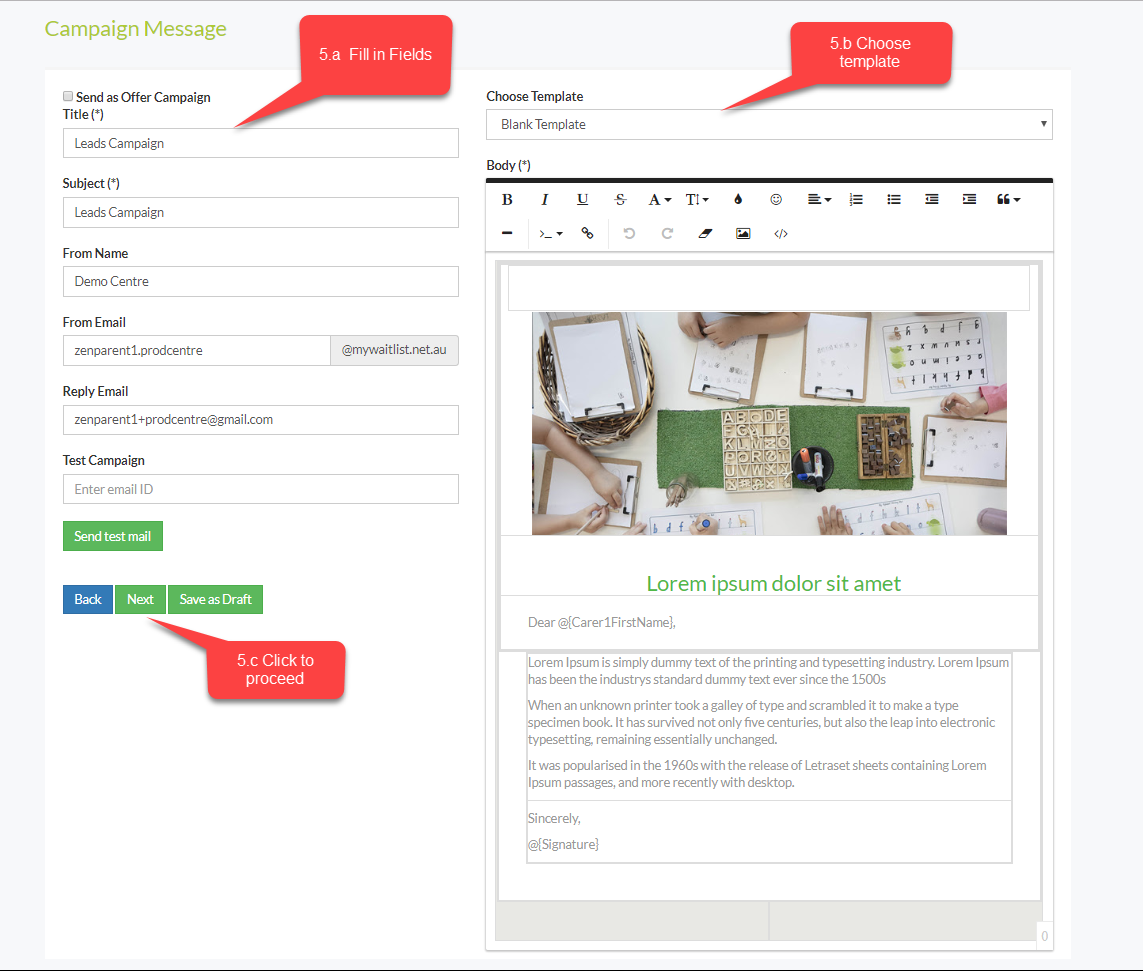Screen dimensions: 1143x971
Task: Edit the From Email field
Action: [197, 351]
